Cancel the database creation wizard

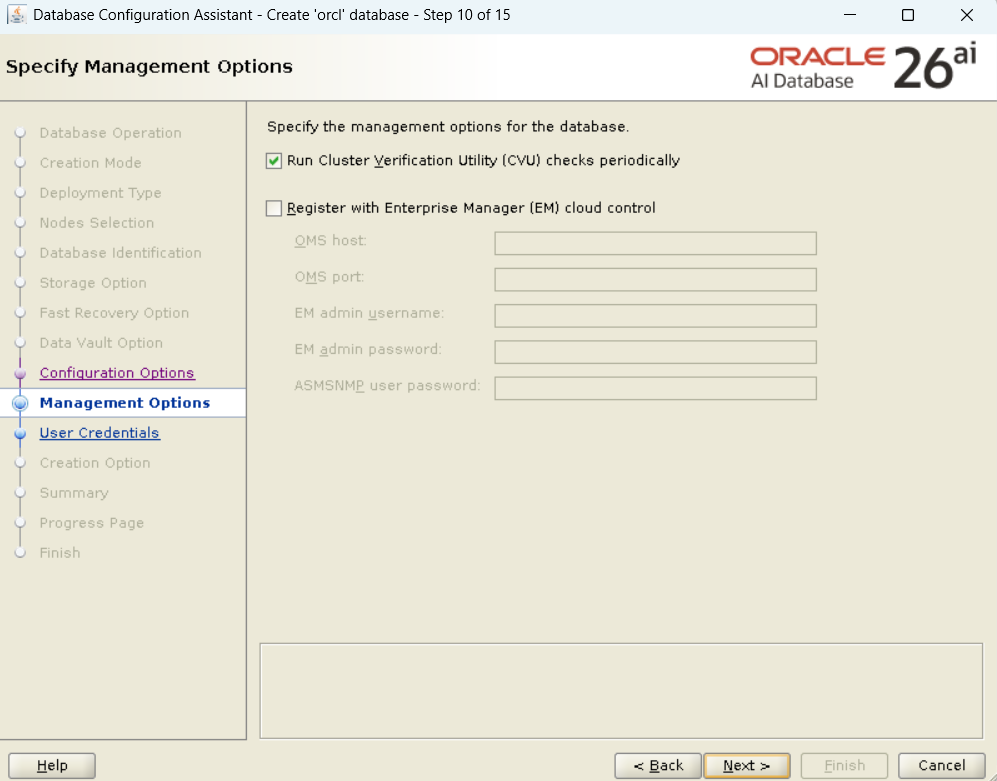coord(941,766)
